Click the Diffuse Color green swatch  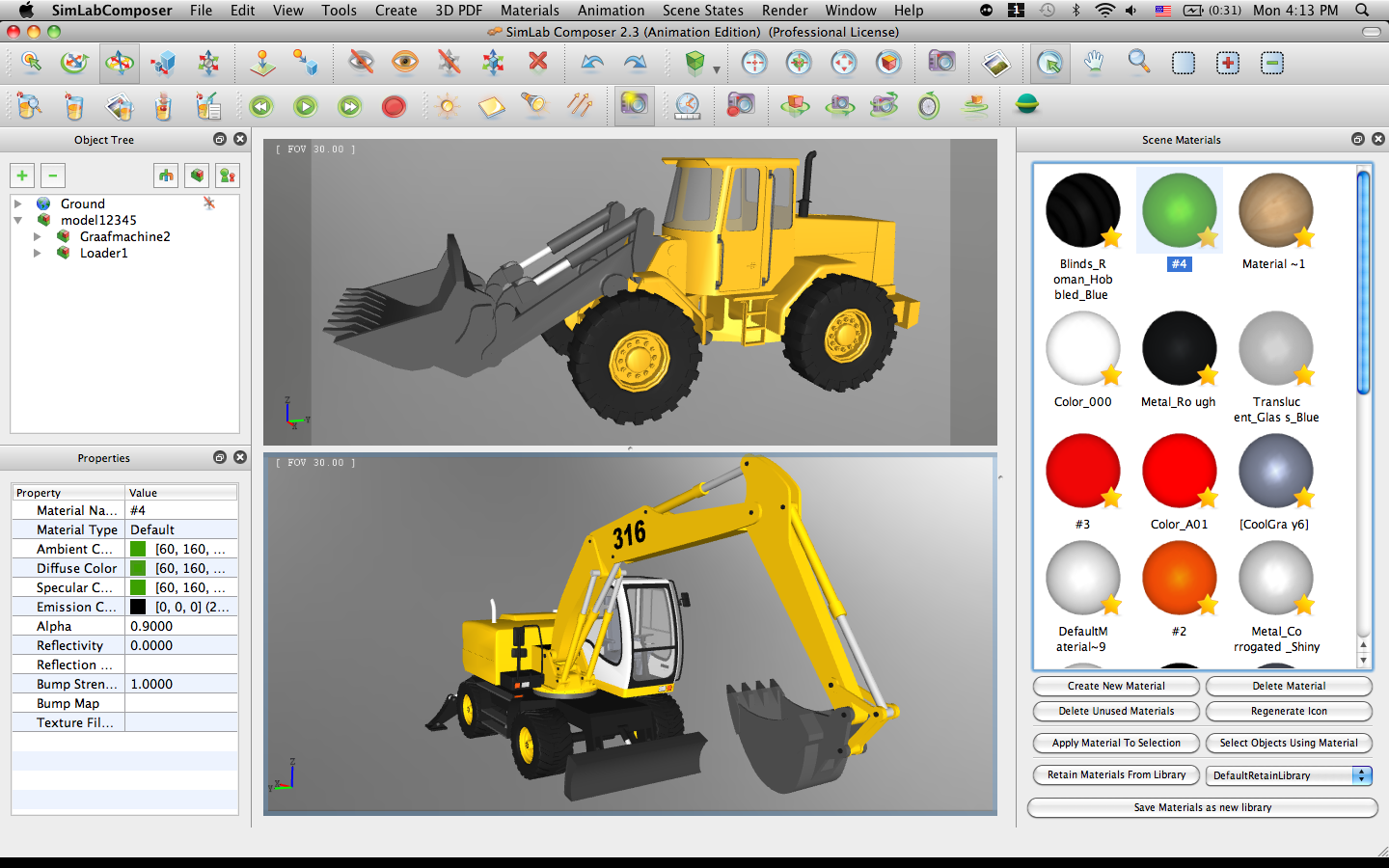click(x=138, y=568)
